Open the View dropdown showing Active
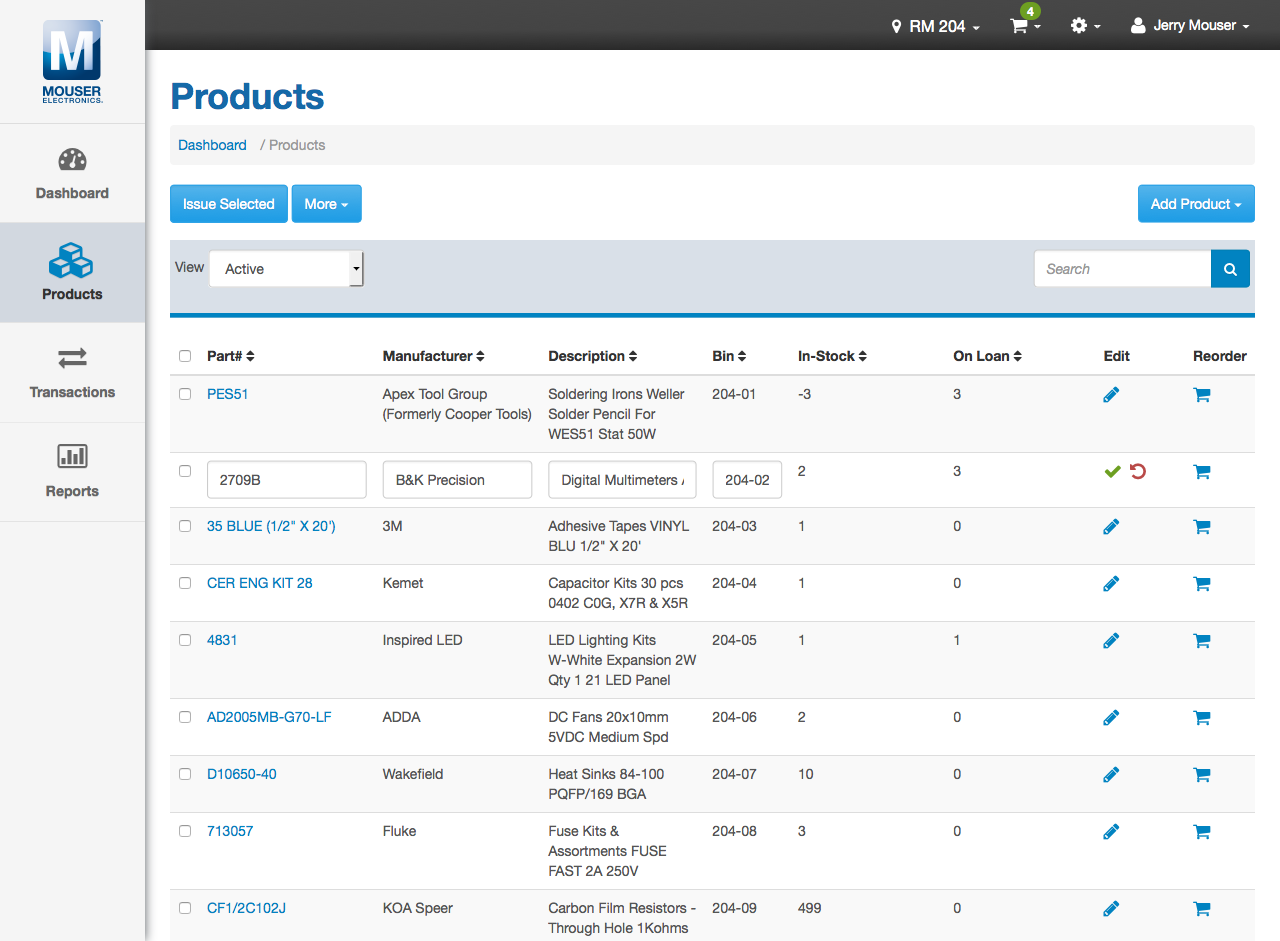Image resolution: width=1280 pixels, height=941 pixels. coord(286,268)
